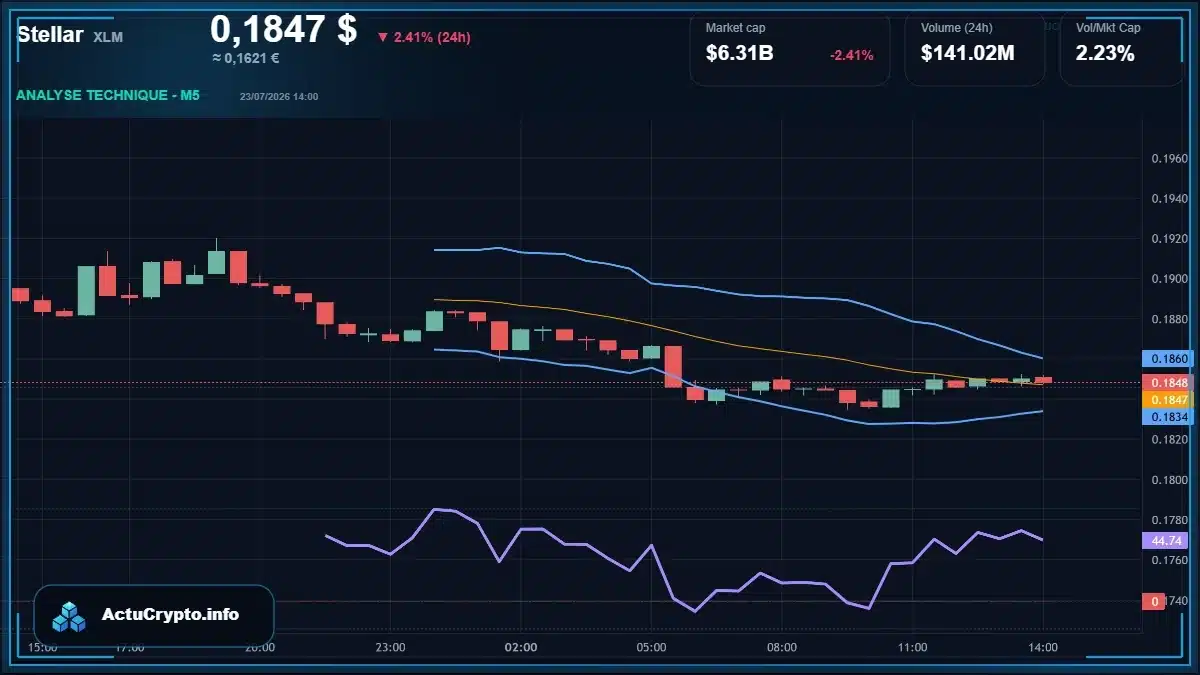Click the blue 0.1860 upper band price tag

tap(1167, 358)
